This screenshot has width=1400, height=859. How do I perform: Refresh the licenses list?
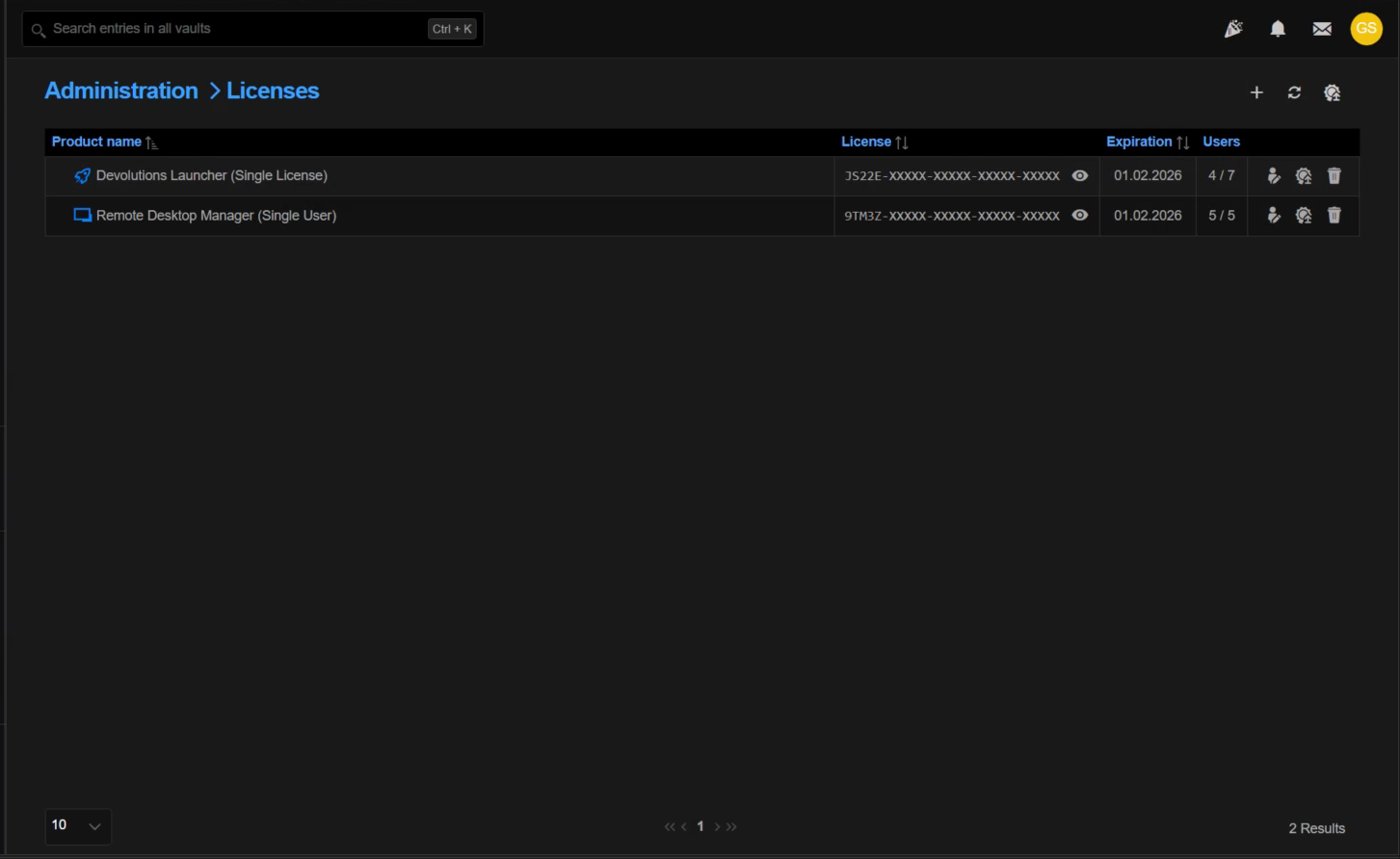tap(1294, 92)
